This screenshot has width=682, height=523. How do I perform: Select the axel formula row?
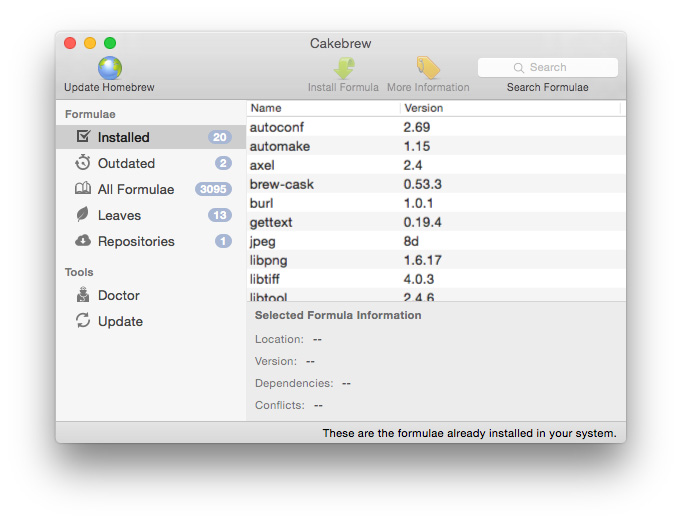pyautogui.click(x=436, y=165)
